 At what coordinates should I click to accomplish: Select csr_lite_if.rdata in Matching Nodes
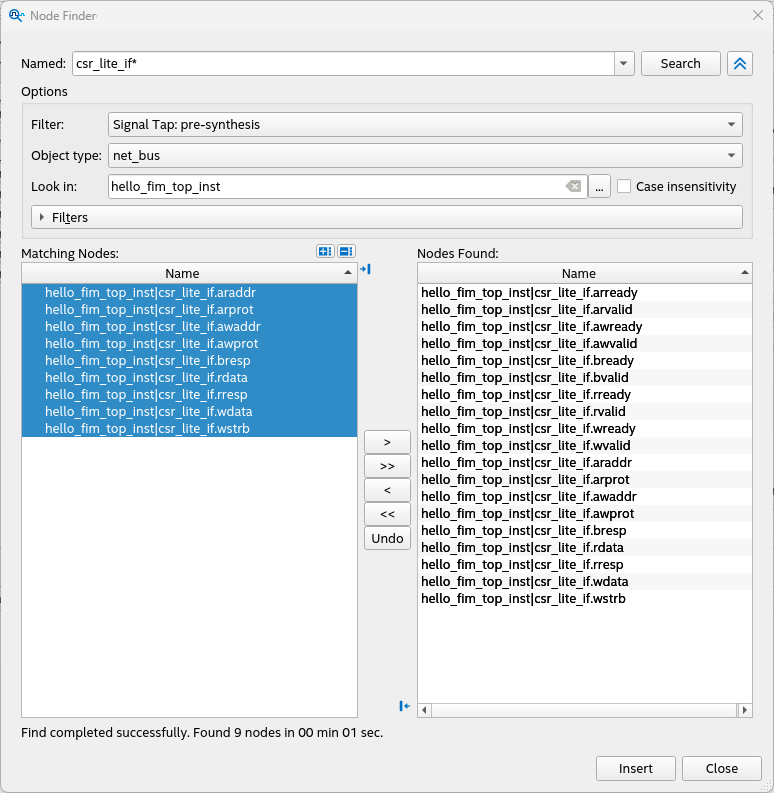[x=189, y=378]
